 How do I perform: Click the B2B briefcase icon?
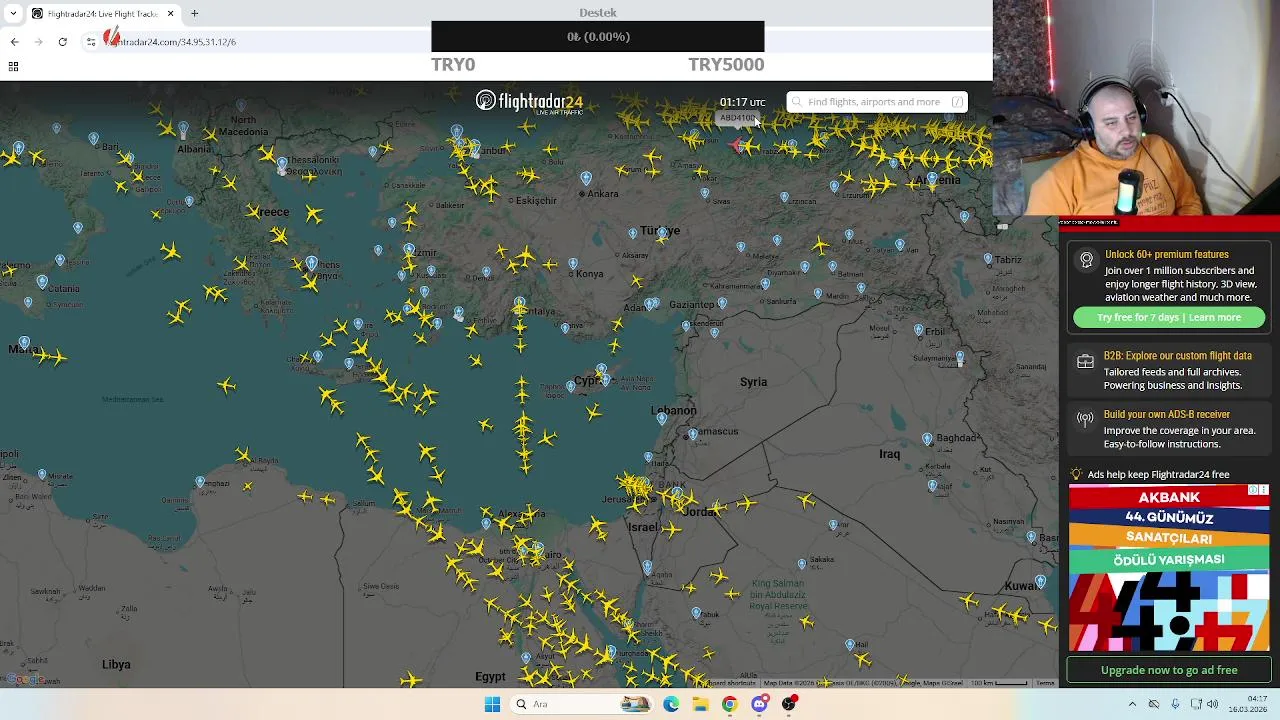[1085, 362]
